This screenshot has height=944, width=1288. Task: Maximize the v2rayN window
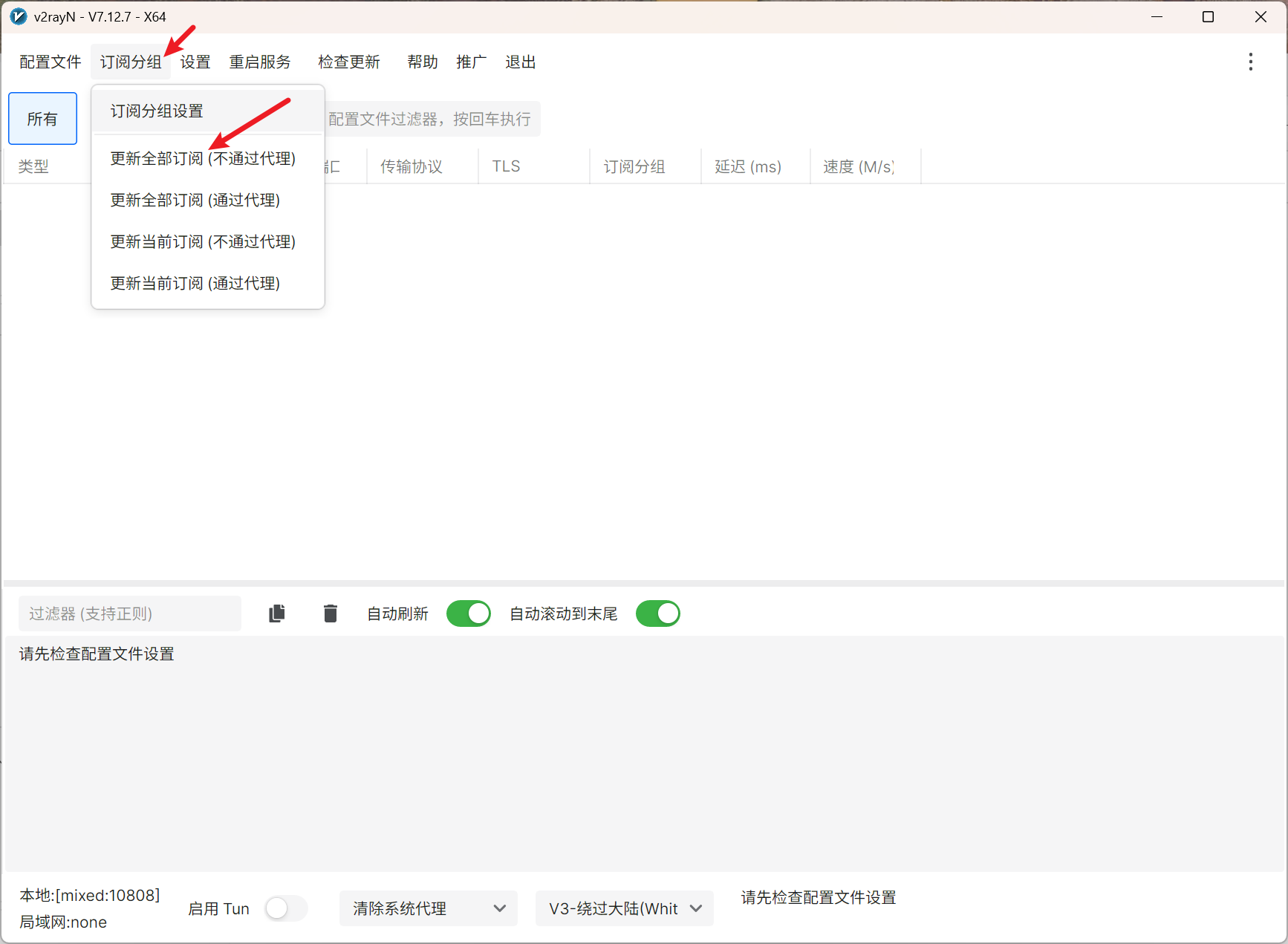point(1209,16)
